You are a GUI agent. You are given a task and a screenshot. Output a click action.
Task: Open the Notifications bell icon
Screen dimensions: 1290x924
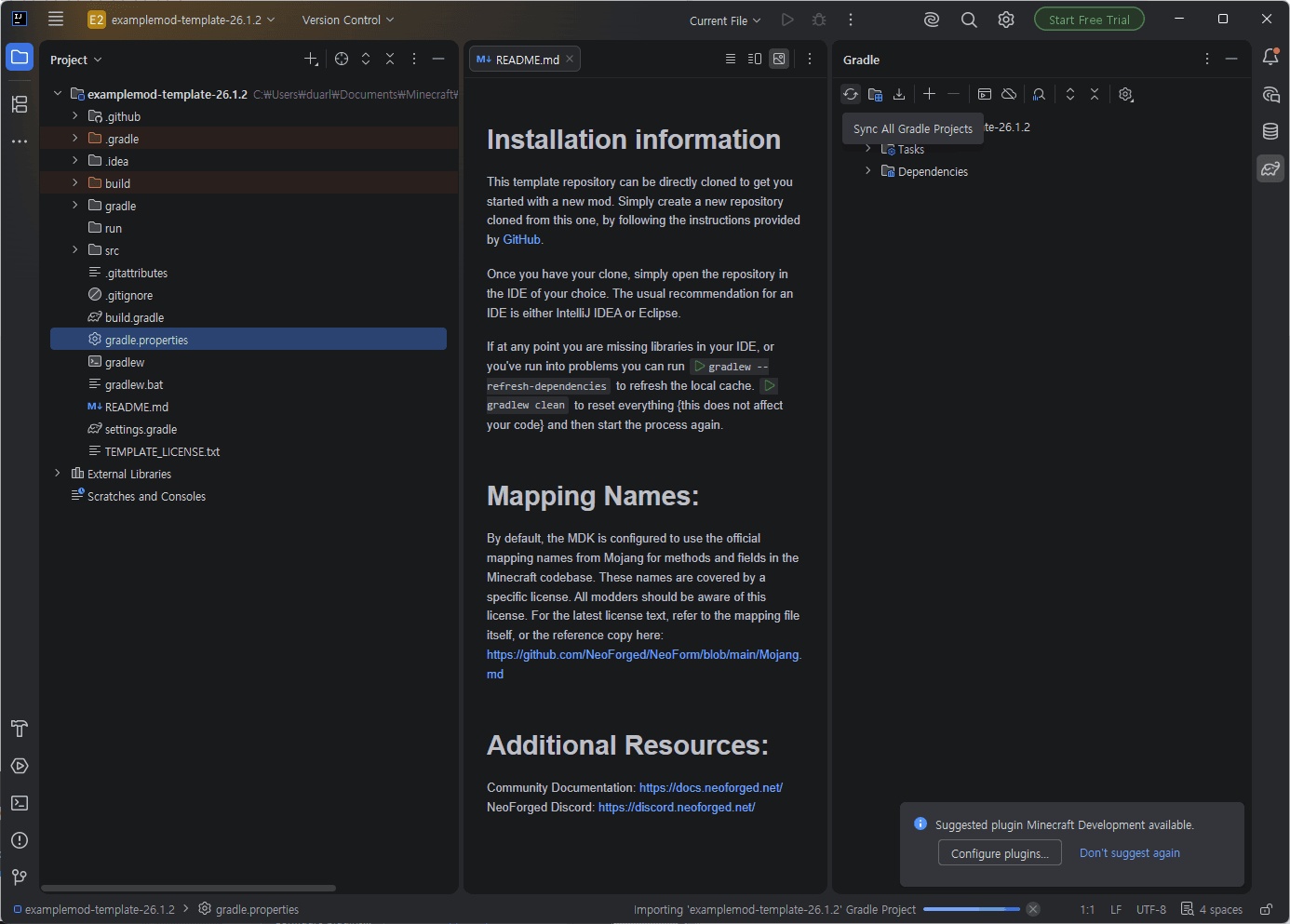(x=1270, y=58)
